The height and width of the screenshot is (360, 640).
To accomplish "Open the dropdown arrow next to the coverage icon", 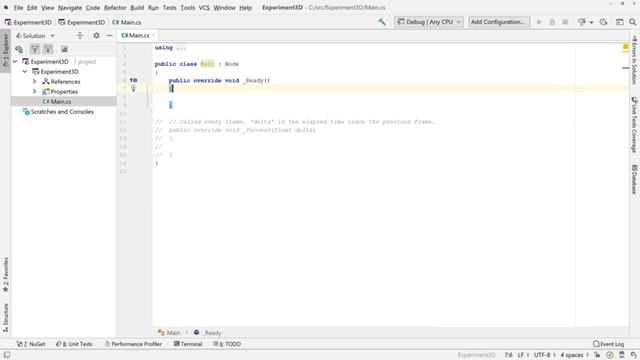I will point(591,22).
